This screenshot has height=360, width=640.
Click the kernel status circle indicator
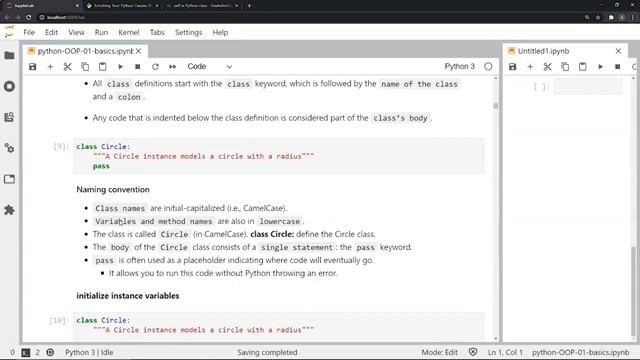tap(488, 67)
